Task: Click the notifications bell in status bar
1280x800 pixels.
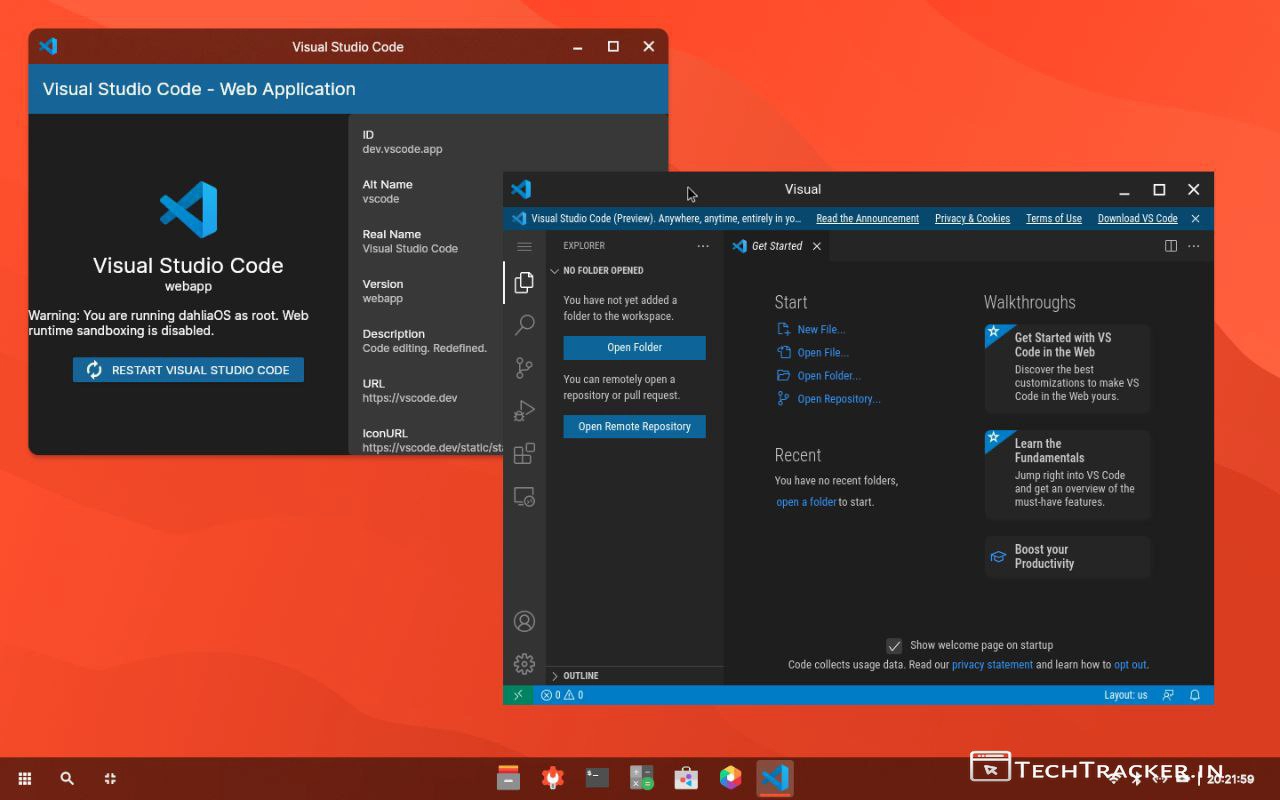Action: pyautogui.click(x=1194, y=695)
